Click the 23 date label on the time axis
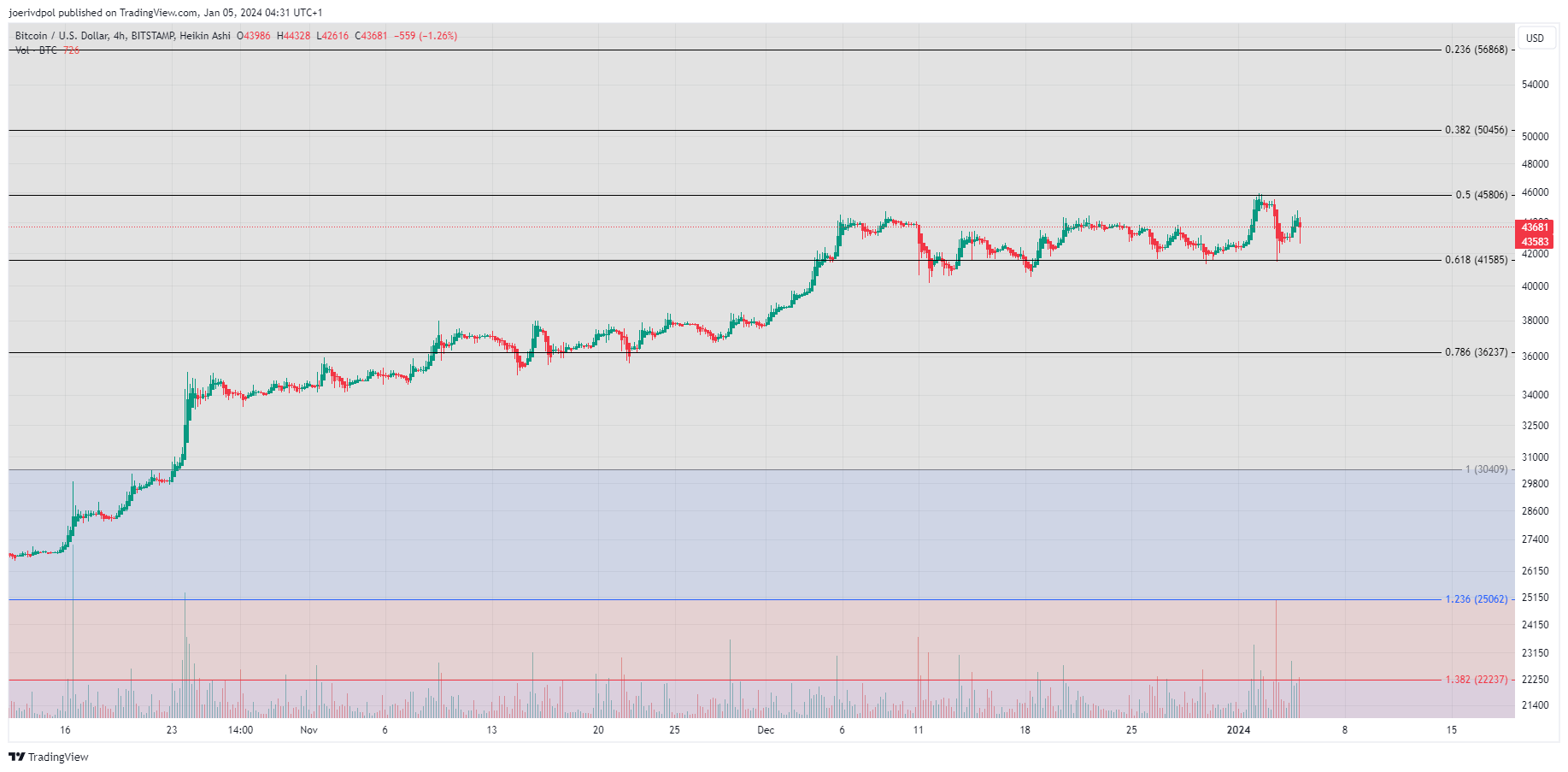The image size is (1568, 772). [172, 730]
